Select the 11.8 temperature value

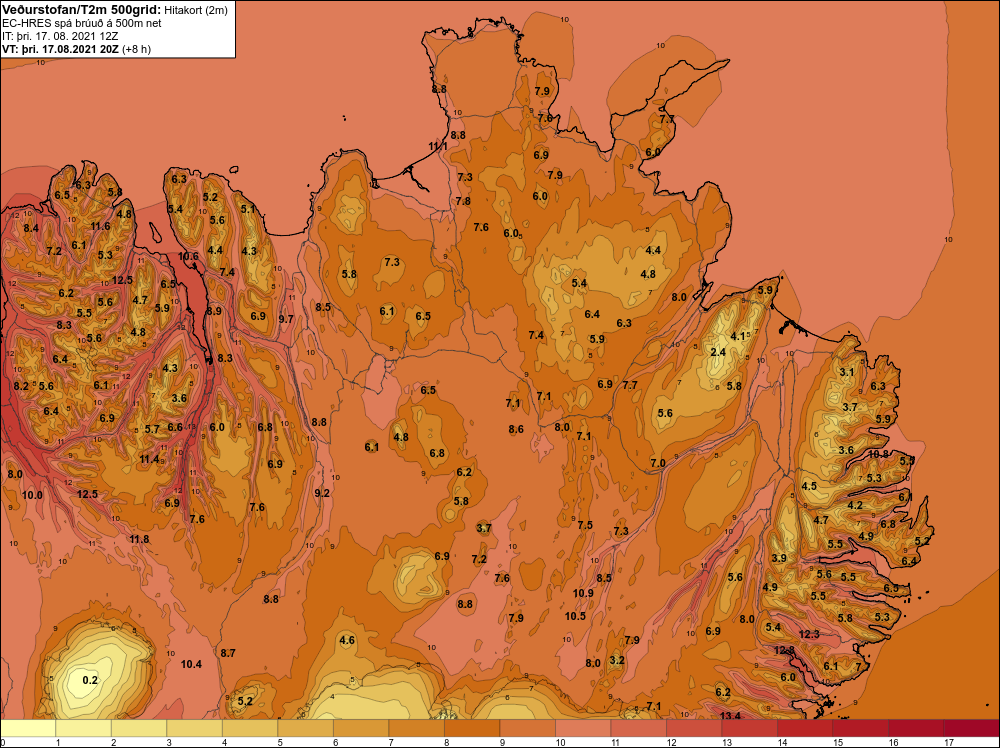click(139, 539)
